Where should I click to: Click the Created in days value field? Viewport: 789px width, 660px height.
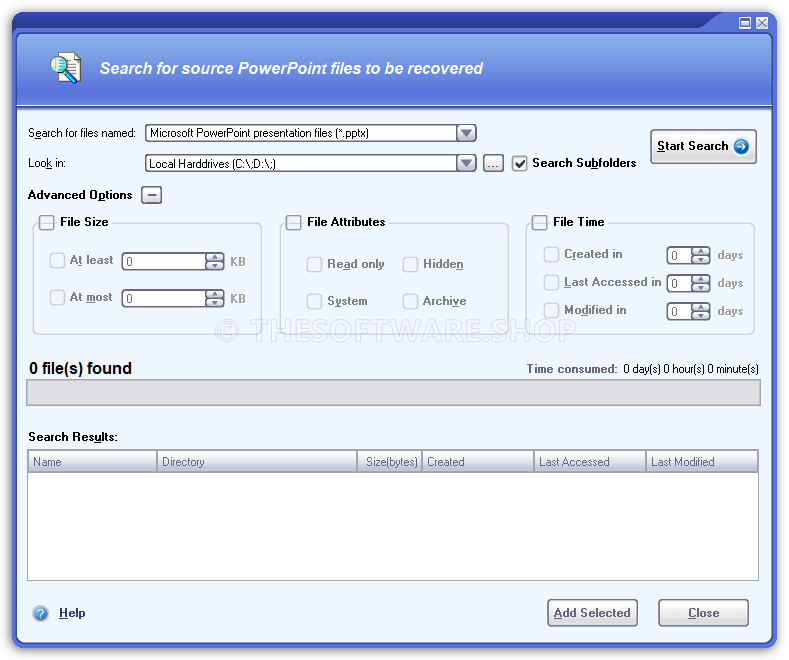pyautogui.click(x=679, y=256)
